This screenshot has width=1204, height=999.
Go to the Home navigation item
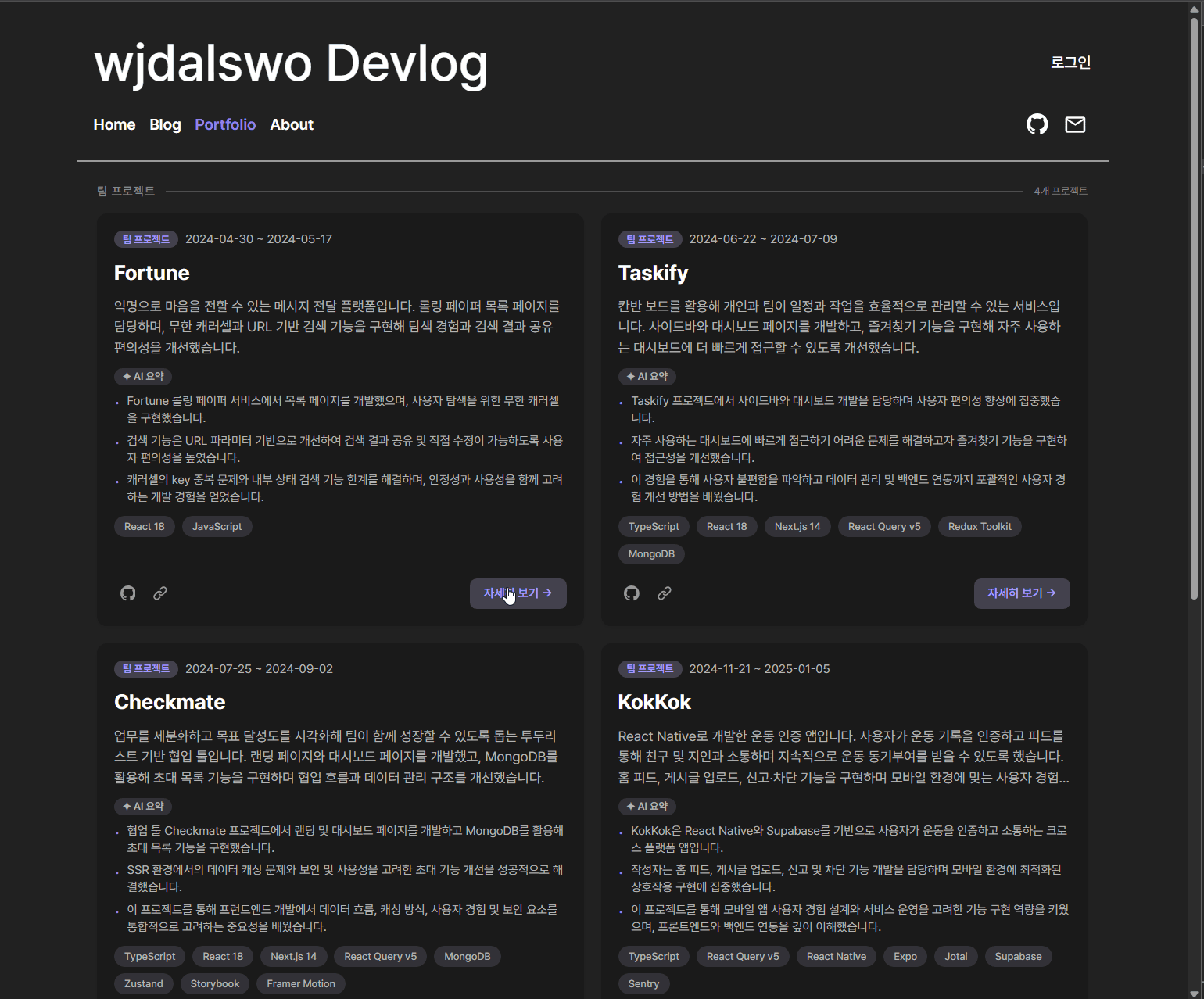114,124
